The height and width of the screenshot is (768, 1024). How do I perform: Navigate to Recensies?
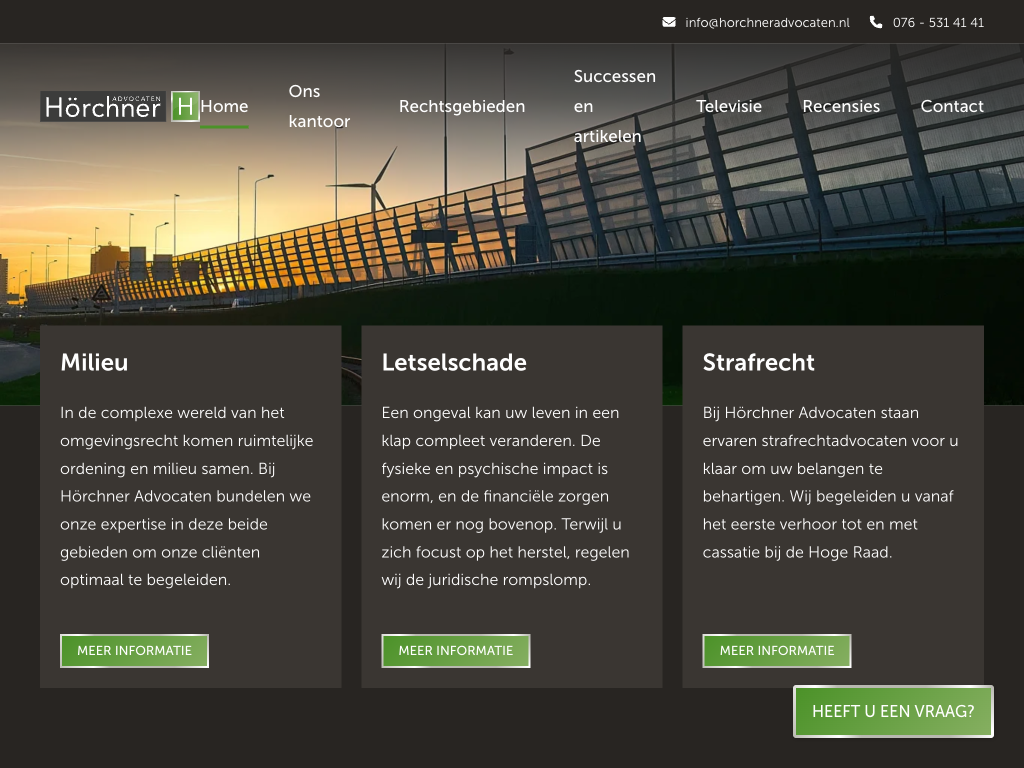coord(841,106)
